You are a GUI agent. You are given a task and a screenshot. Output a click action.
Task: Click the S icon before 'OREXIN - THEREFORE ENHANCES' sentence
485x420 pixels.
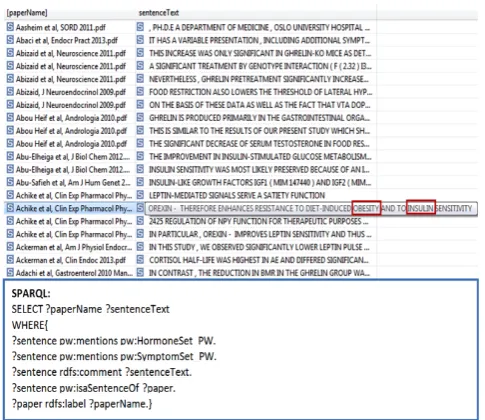[140, 208]
